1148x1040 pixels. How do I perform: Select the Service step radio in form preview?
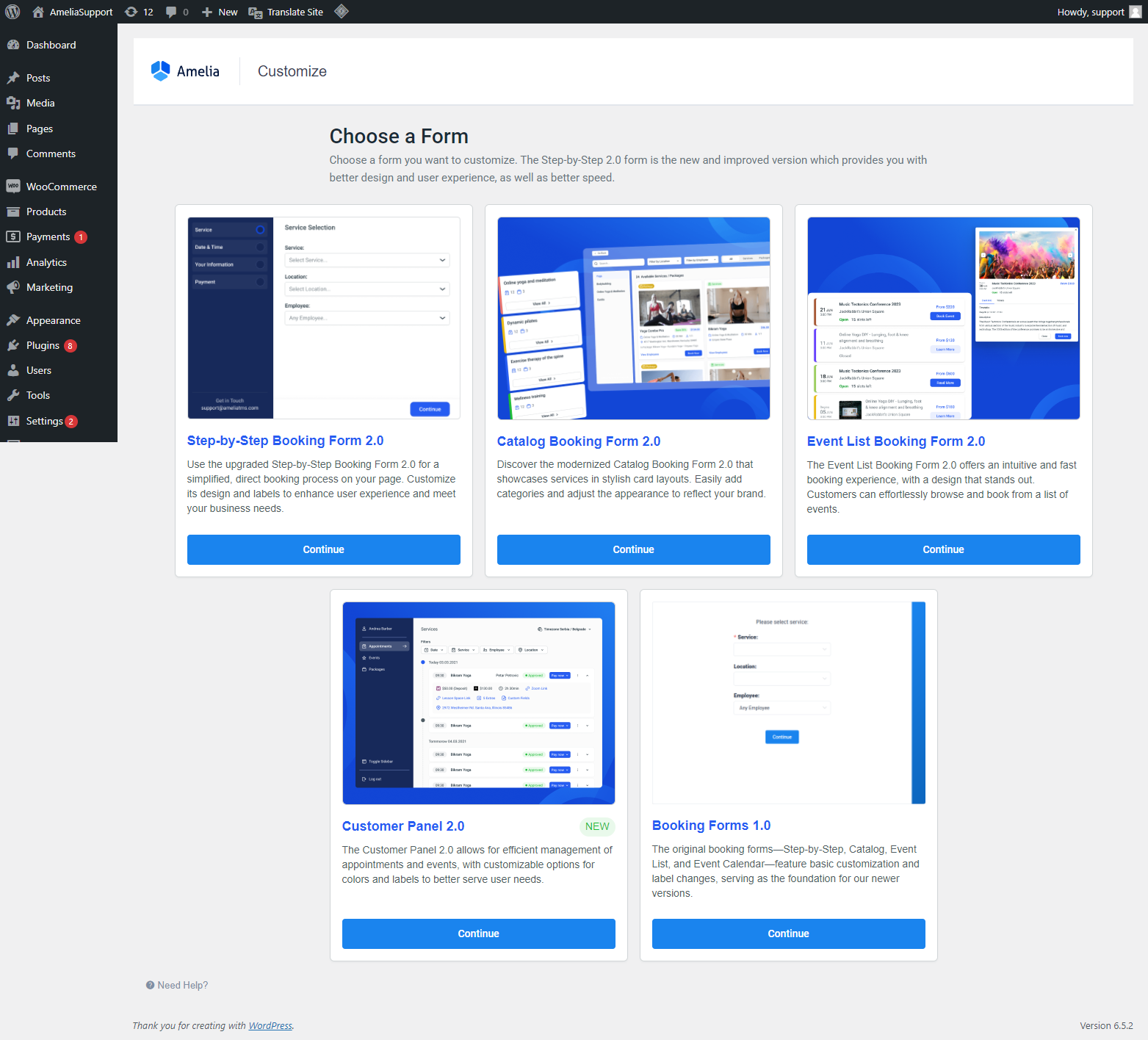pos(259,229)
